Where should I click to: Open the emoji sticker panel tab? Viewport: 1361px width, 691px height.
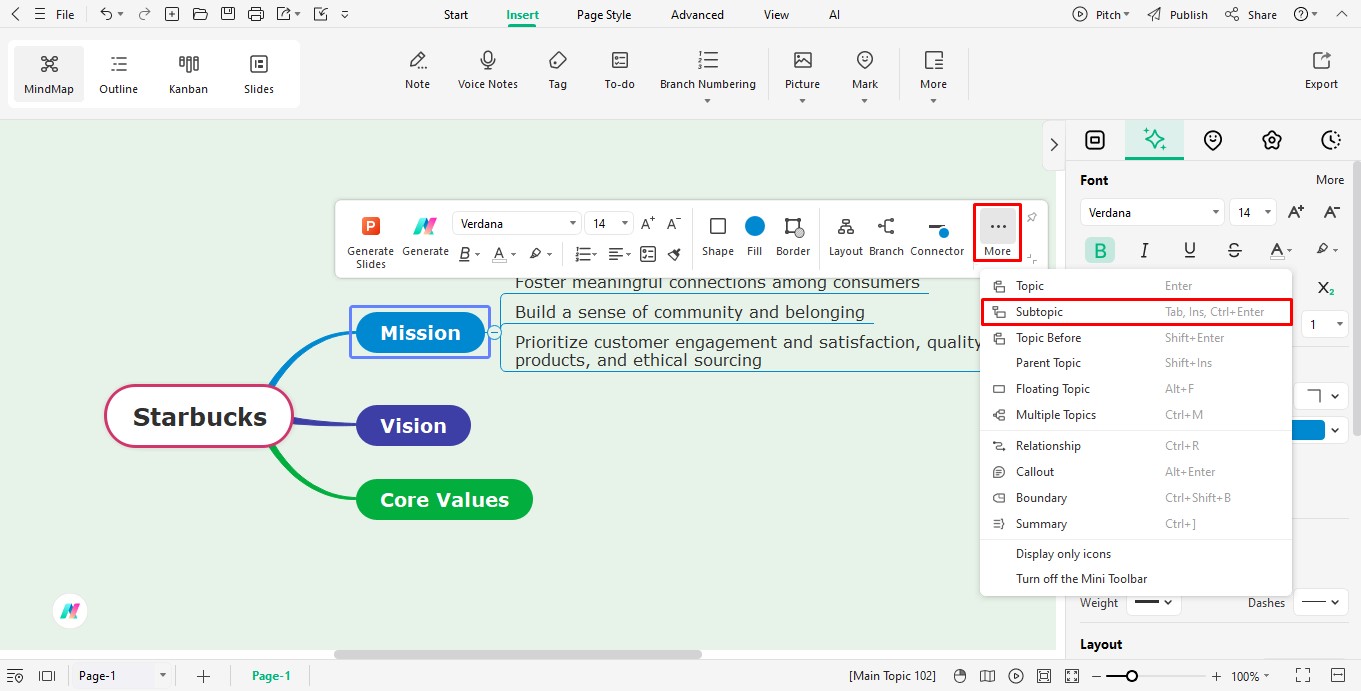pos(1213,140)
